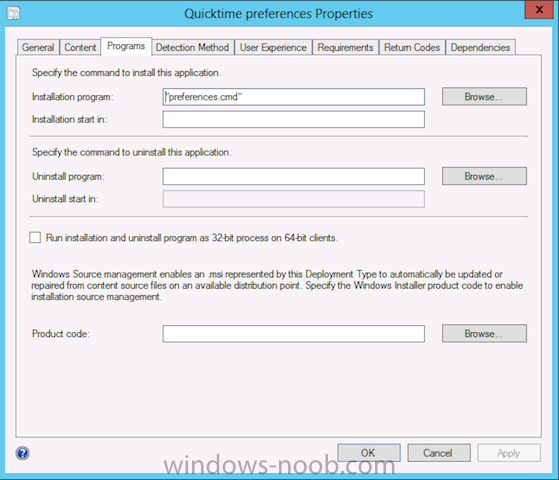Browse for the uninstall program
The width and height of the screenshot is (559, 480).
484,176
